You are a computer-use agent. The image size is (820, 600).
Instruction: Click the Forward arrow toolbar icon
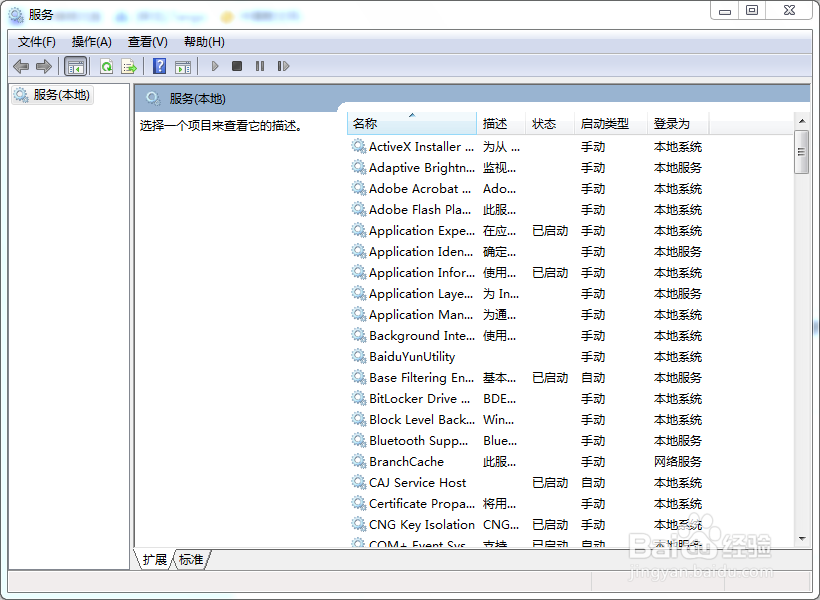tap(44, 66)
